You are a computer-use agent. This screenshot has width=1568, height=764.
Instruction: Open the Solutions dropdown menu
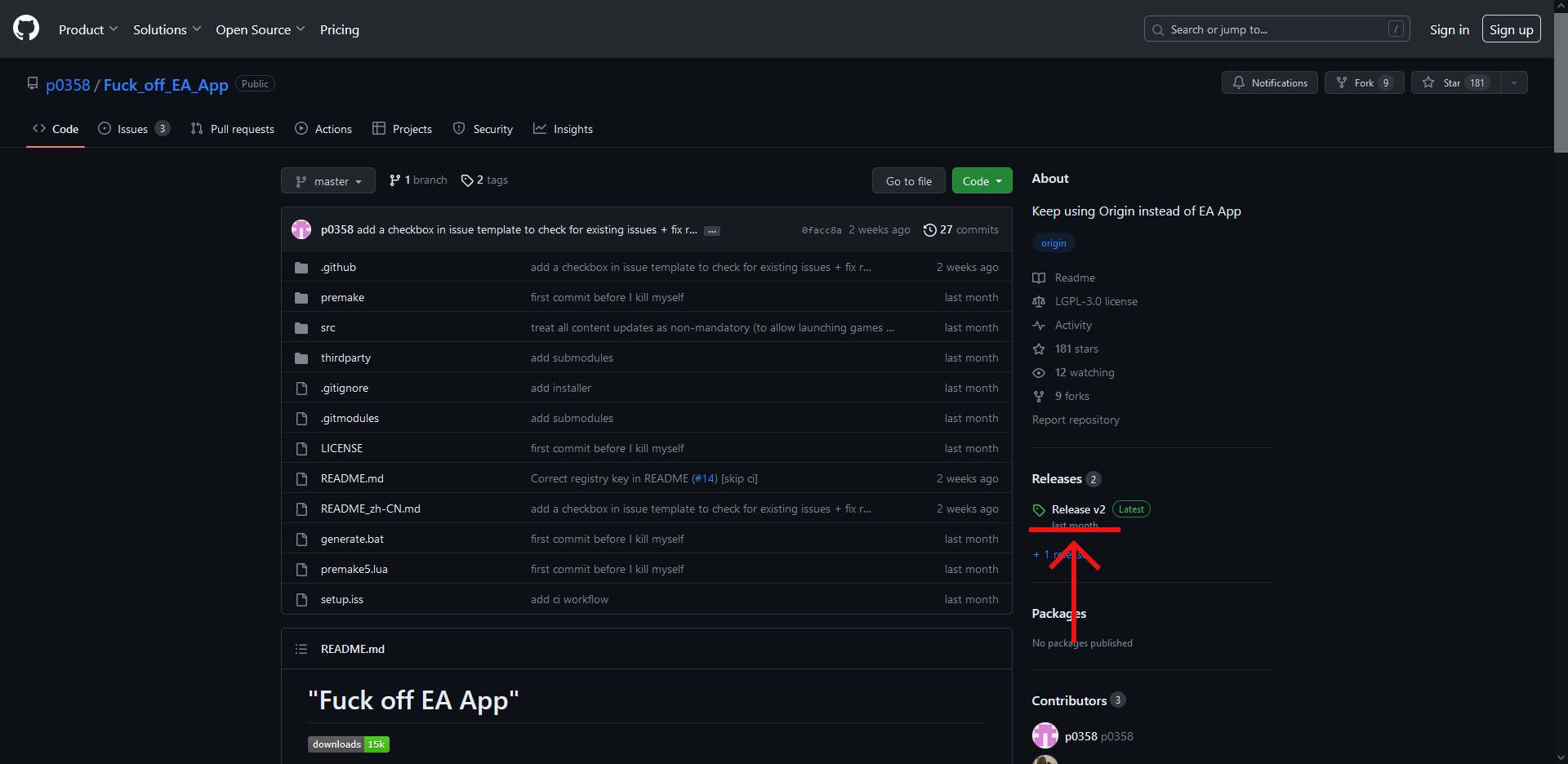pos(167,29)
